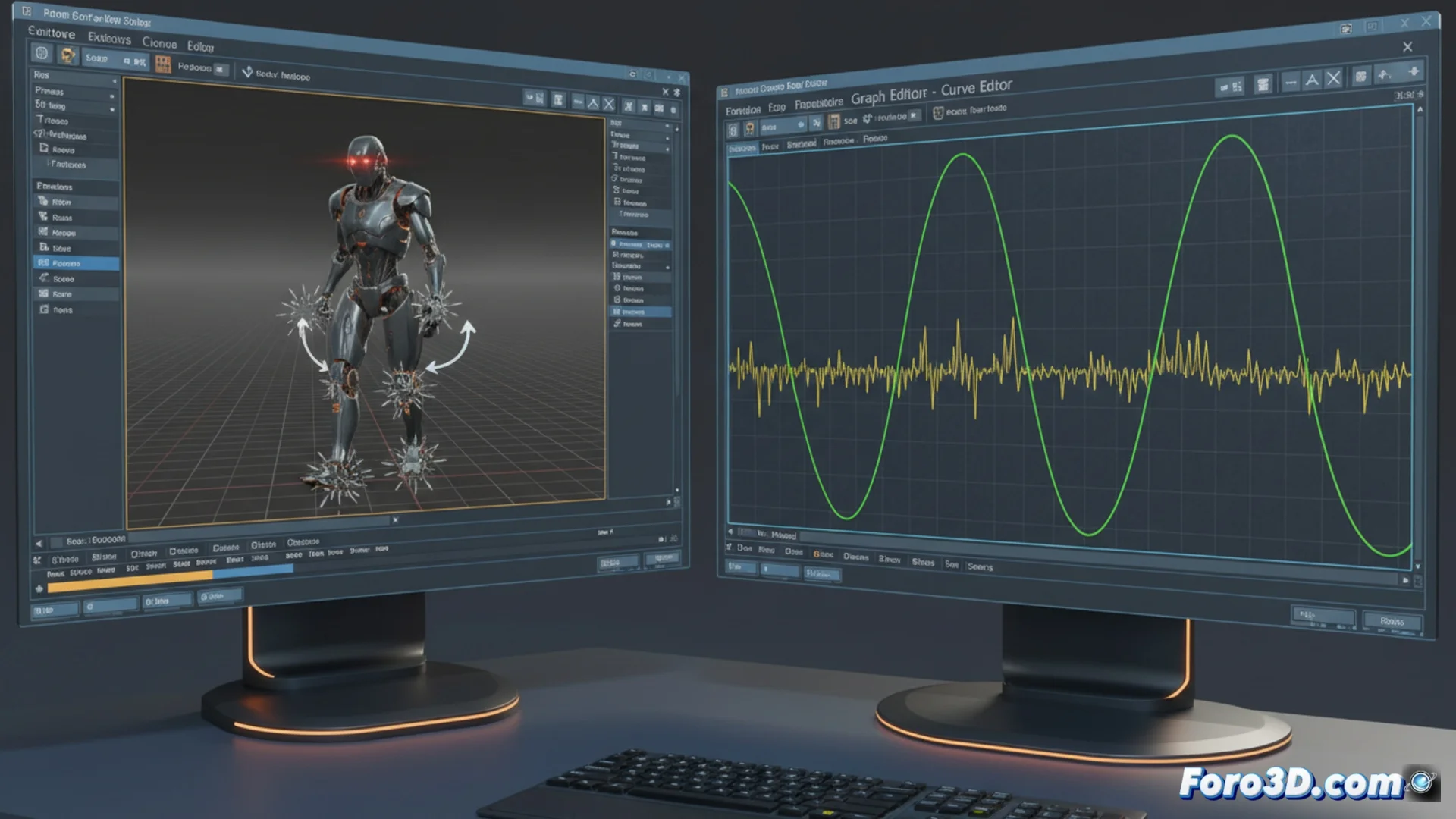Screen dimensions: 1456x819
Task: Select the orange character pose icon on the left toolbar
Action: pos(67,55)
